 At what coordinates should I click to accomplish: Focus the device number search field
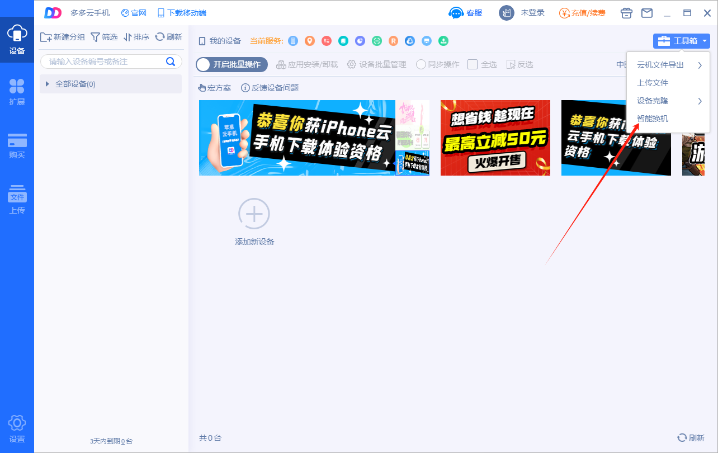click(x=111, y=61)
